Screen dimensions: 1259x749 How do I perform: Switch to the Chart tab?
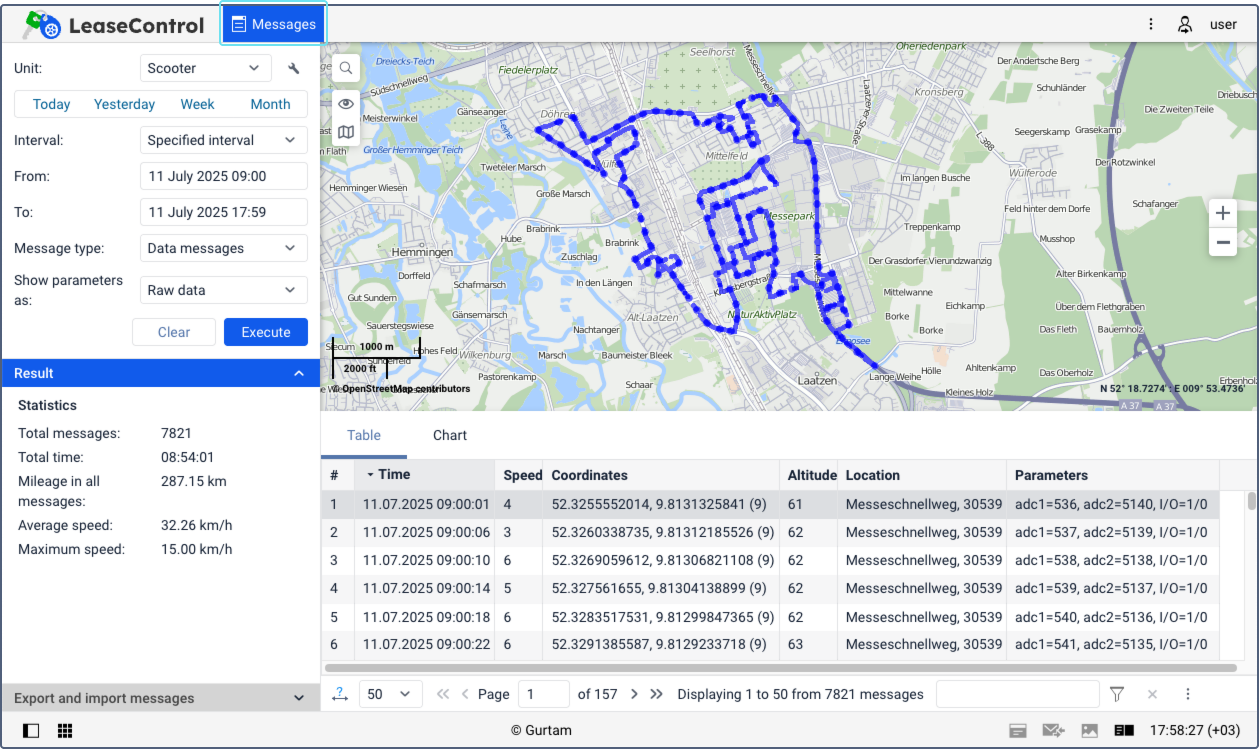(x=450, y=435)
